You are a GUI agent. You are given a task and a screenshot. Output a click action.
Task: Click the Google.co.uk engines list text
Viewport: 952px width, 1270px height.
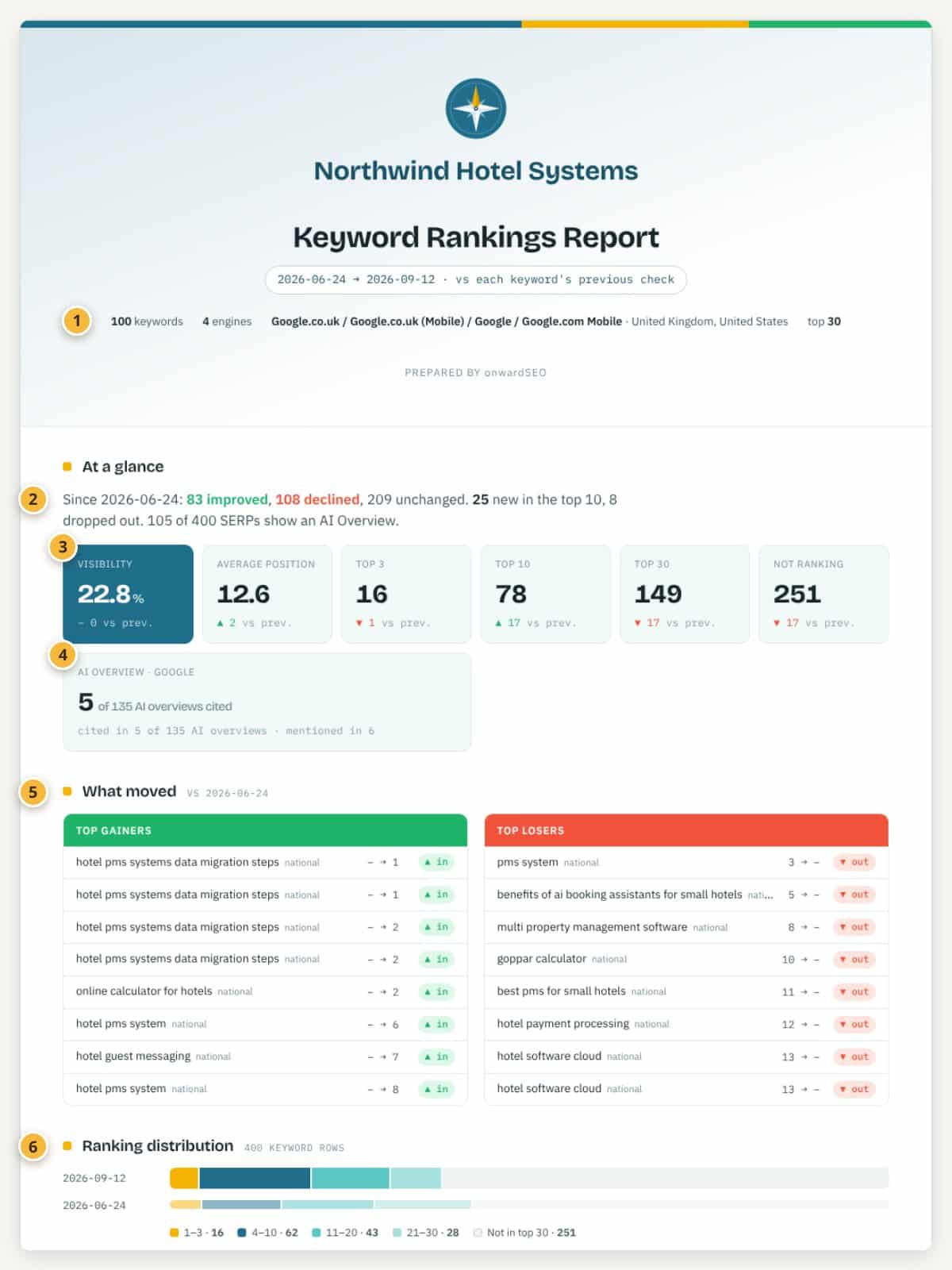click(447, 321)
